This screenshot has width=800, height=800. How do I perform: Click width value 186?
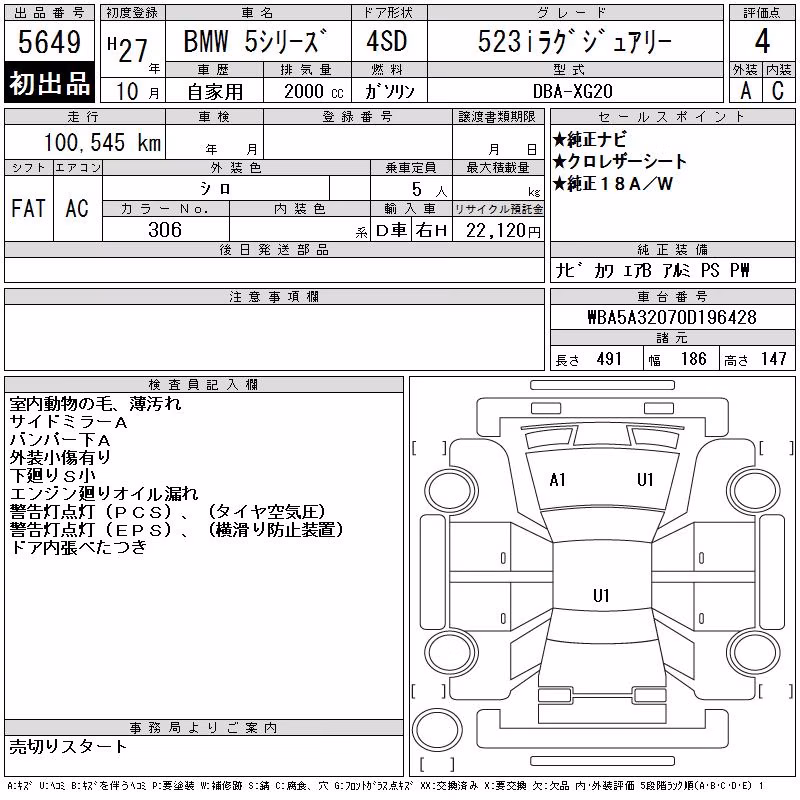(694, 359)
